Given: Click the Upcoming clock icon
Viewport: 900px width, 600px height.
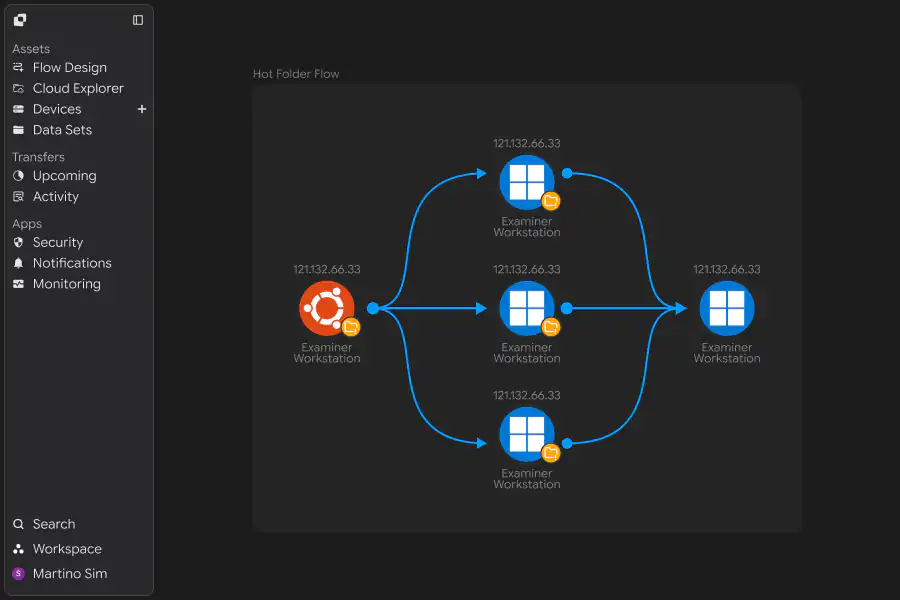Looking at the screenshot, I should coord(18,176).
